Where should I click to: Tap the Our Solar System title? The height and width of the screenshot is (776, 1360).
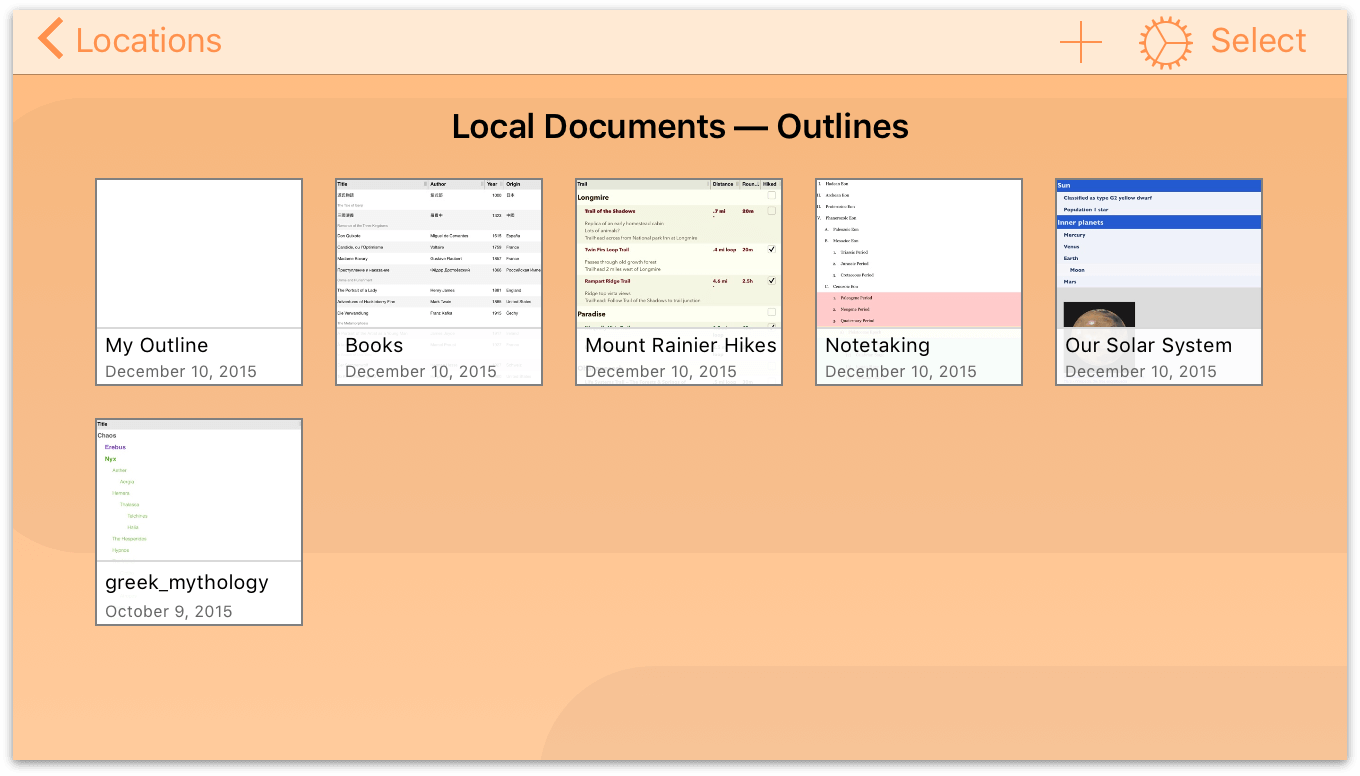(1148, 346)
